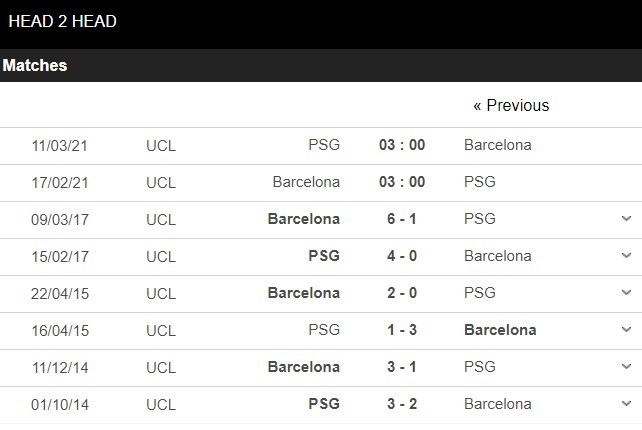Click the 2 - 0 score
The width and height of the screenshot is (642, 430).
point(402,293)
